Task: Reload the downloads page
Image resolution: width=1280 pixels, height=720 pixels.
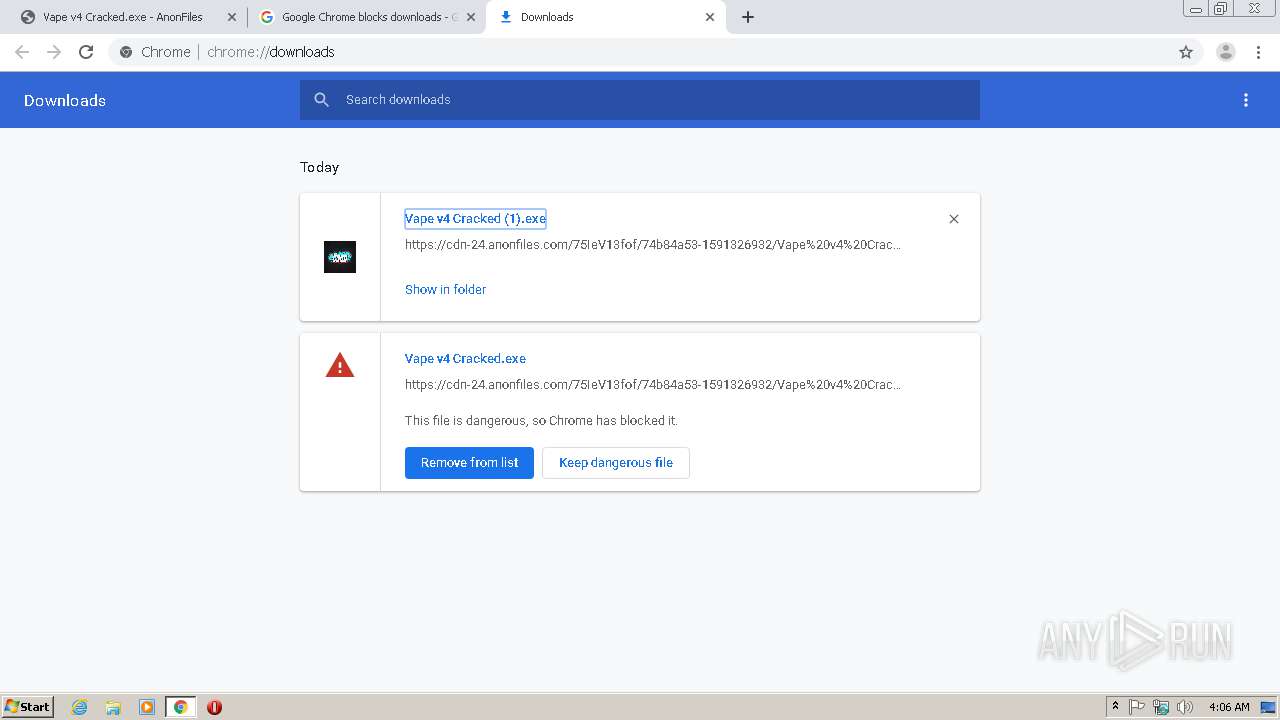Action: [86, 52]
